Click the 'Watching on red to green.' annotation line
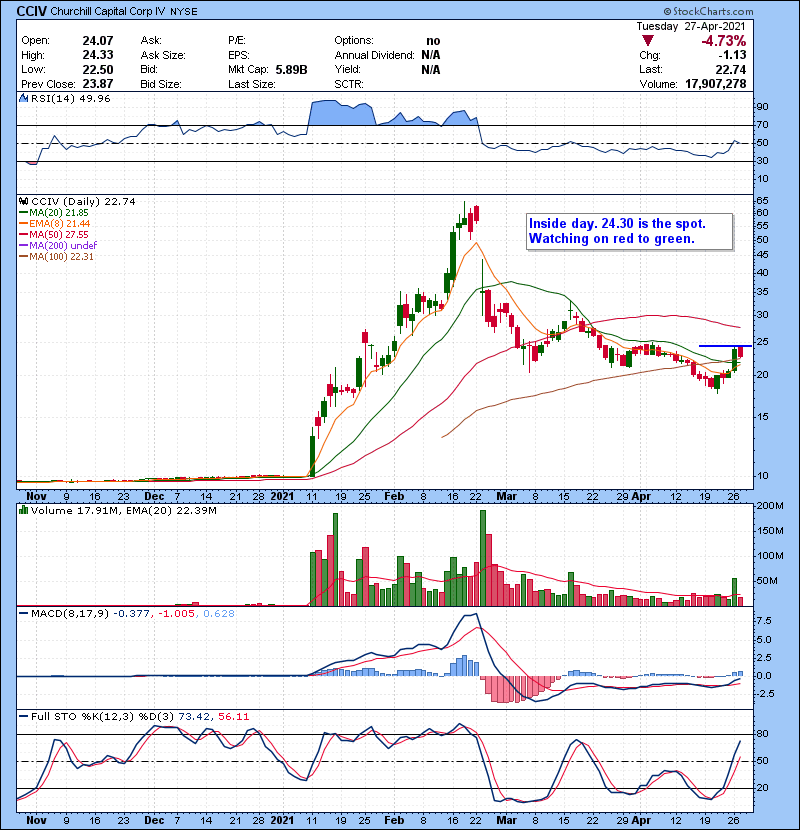 click(x=612, y=239)
